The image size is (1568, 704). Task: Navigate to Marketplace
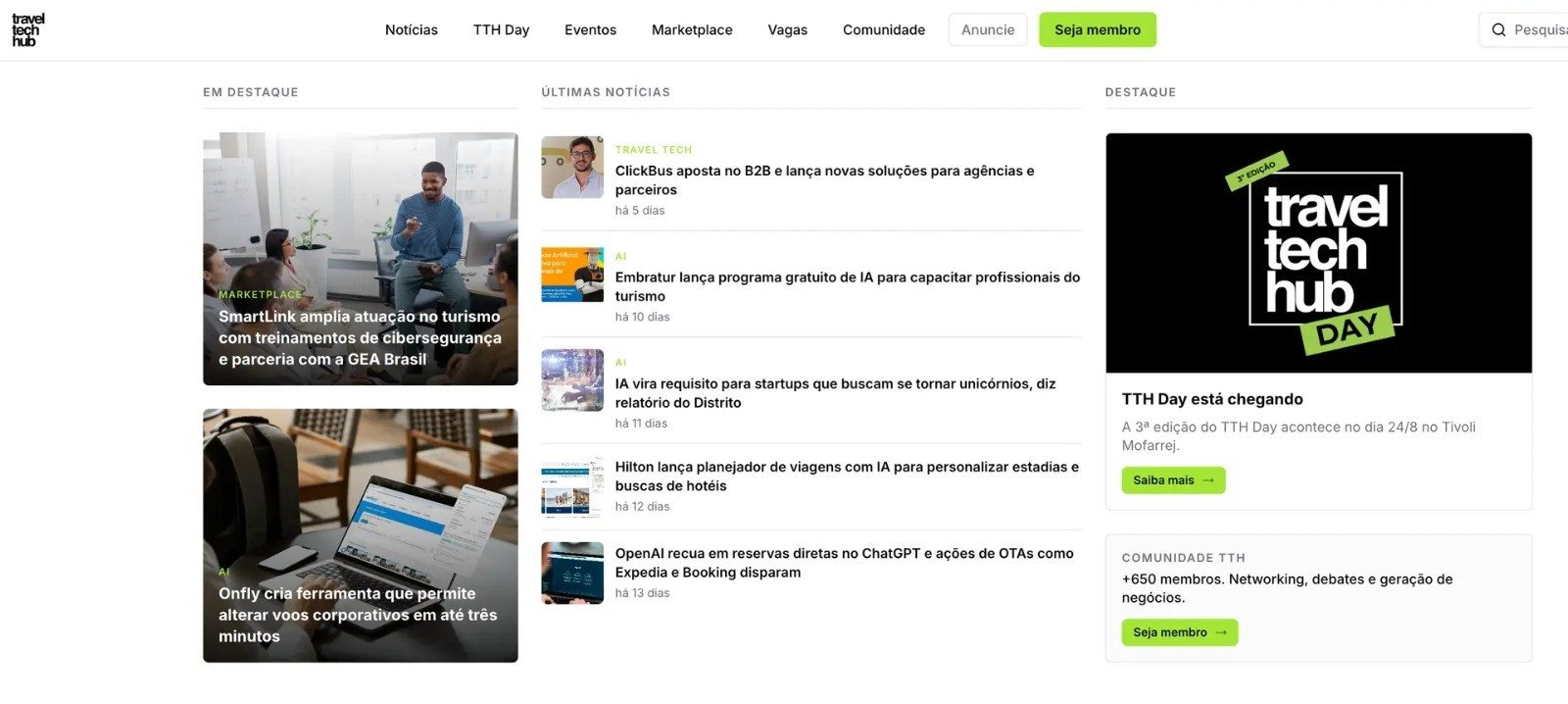[692, 30]
